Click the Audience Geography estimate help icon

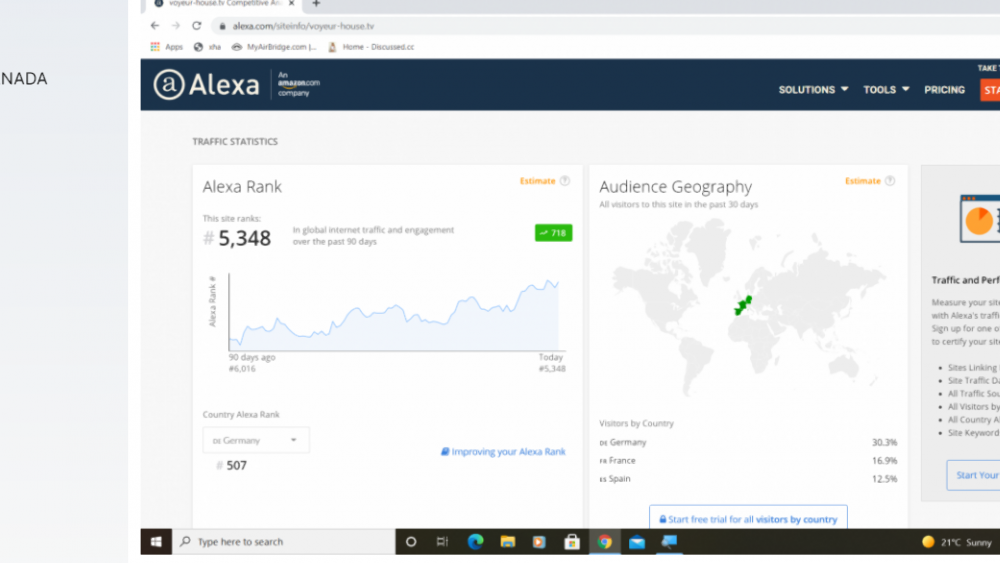(890, 181)
